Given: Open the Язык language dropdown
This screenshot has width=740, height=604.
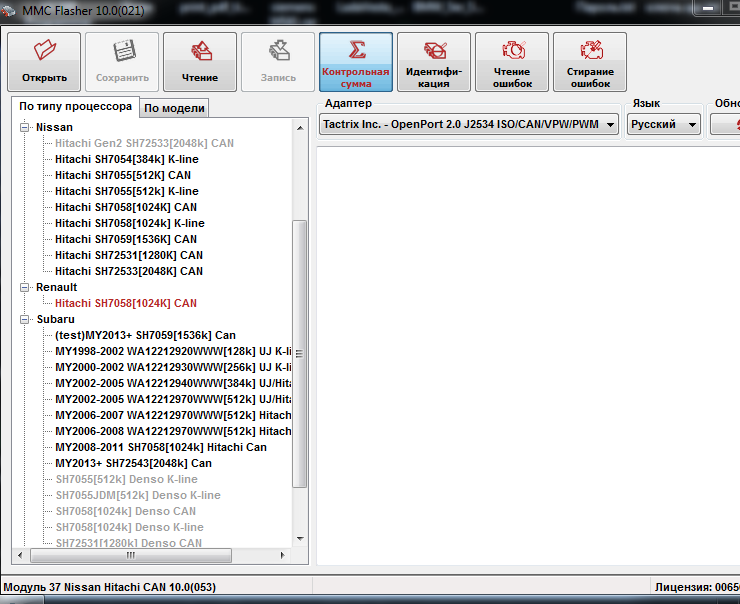Looking at the screenshot, I should pyautogui.click(x=664, y=125).
